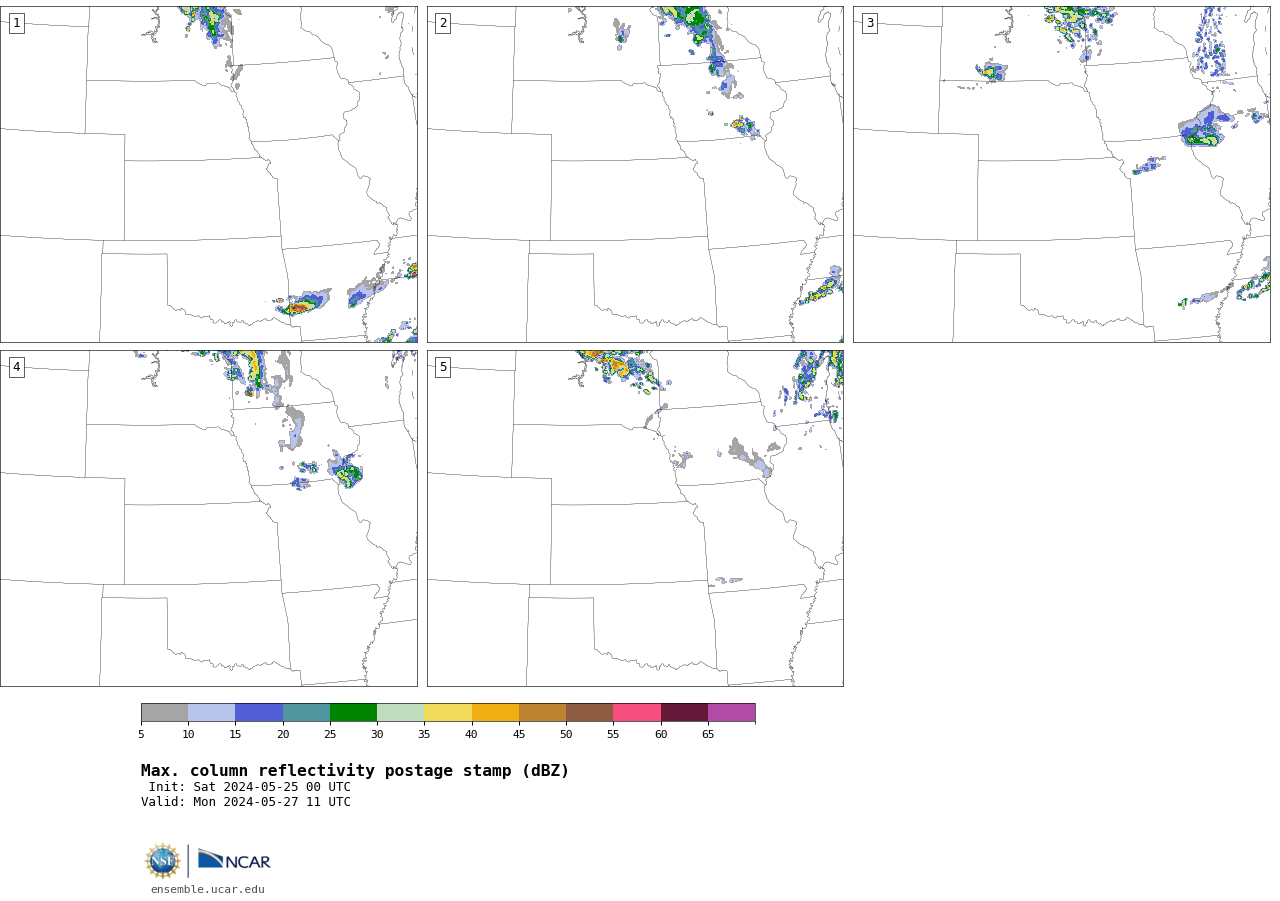The height and width of the screenshot is (901, 1280).
Task: Click the pink 55-60 dBZ swatch
Action: click(637, 712)
